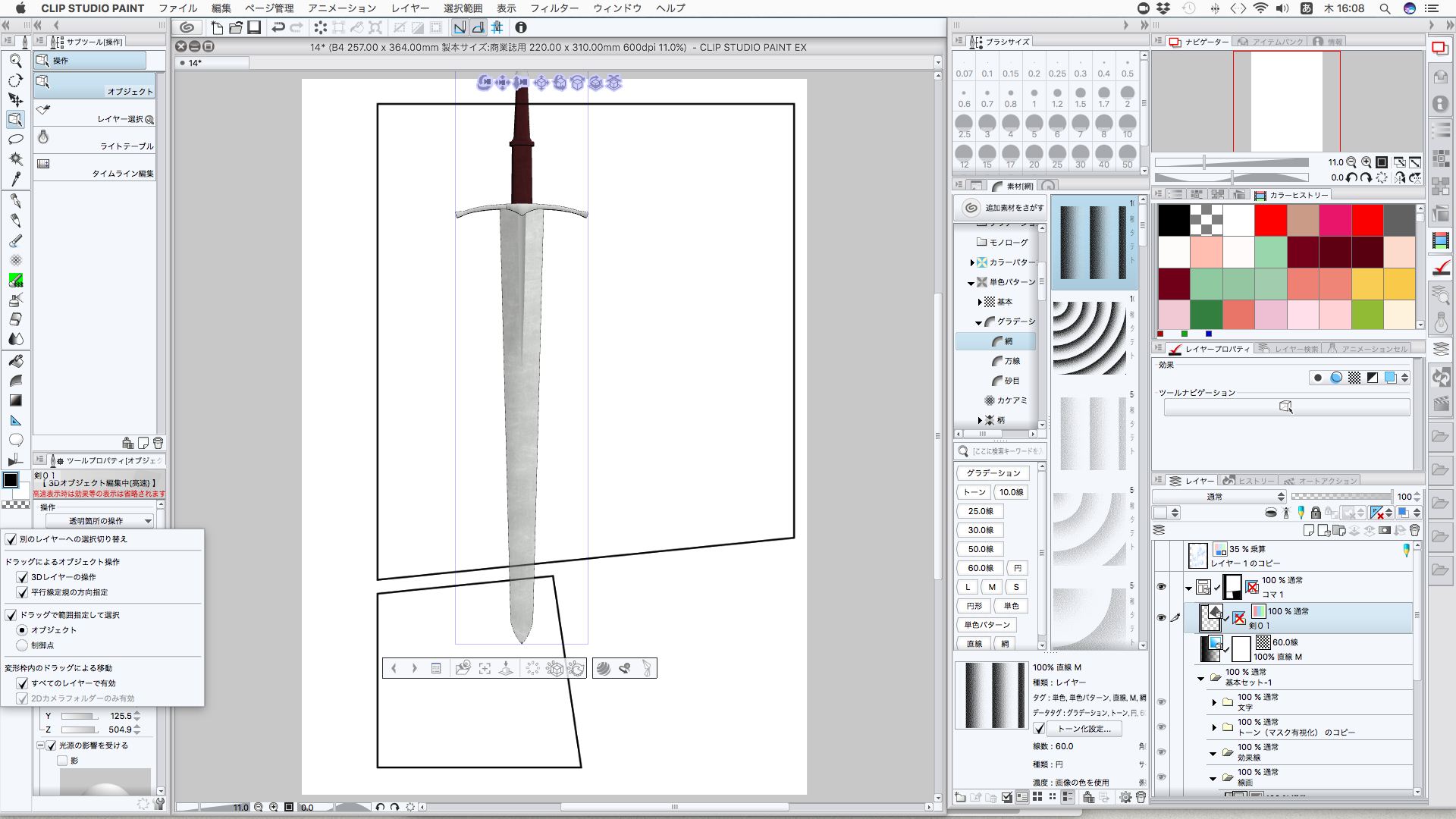
Task: Open the Filter menu
Action: click(x=554, y=8)
